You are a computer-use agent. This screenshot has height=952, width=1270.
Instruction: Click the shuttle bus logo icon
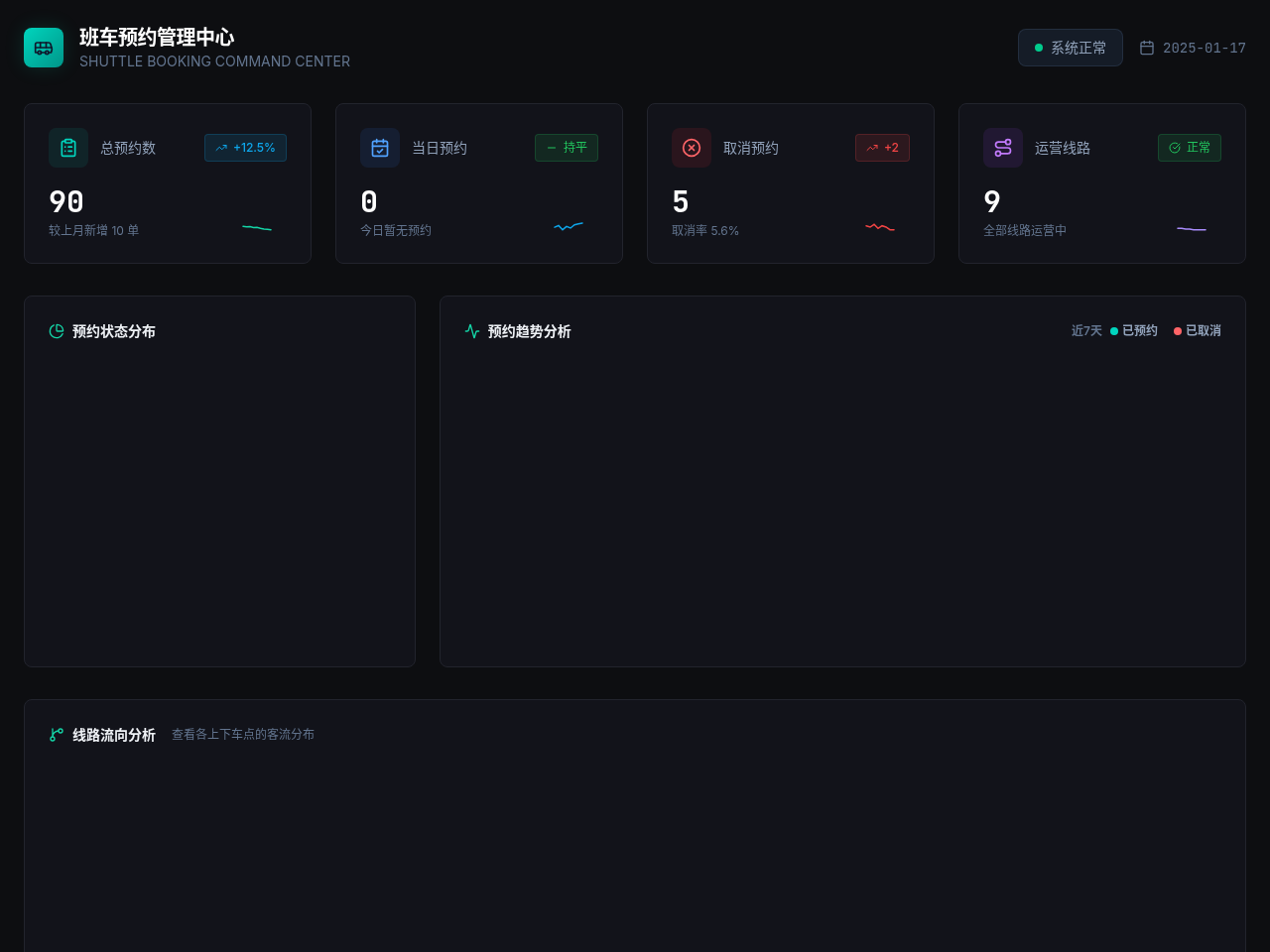tap(44, 48)
